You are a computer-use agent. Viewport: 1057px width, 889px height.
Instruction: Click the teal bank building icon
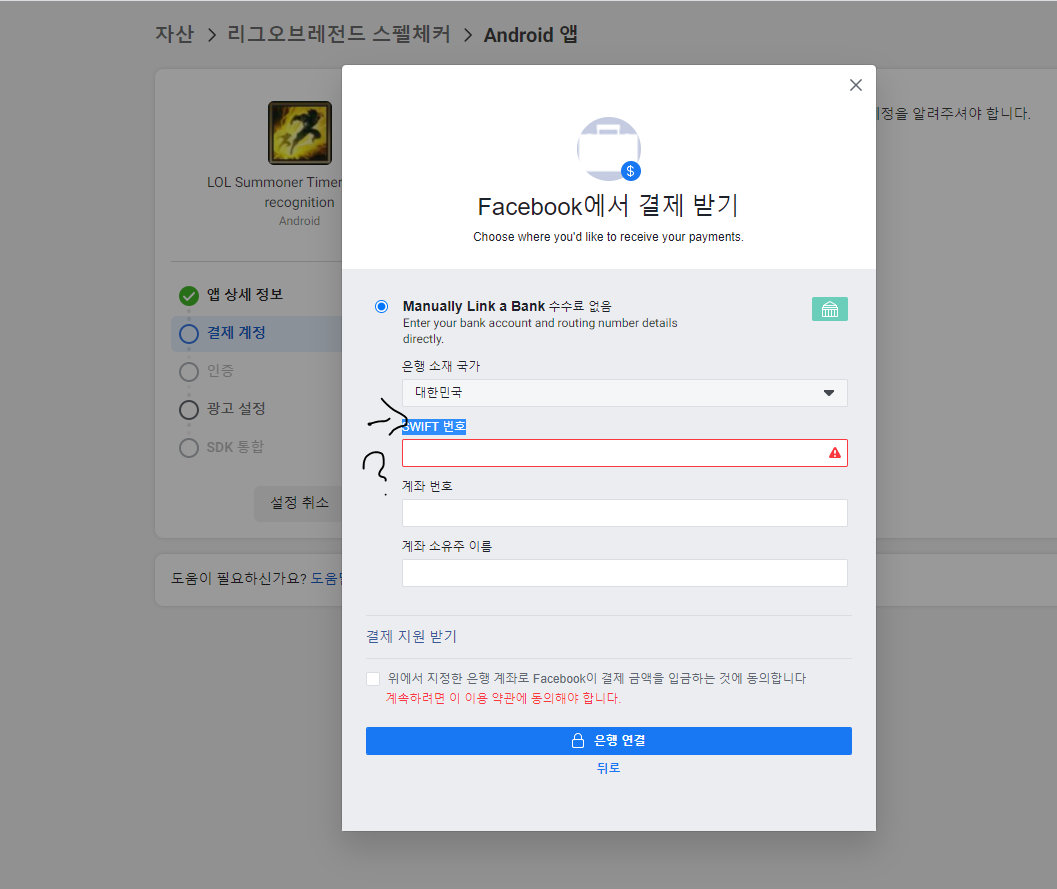coord(830,309)
